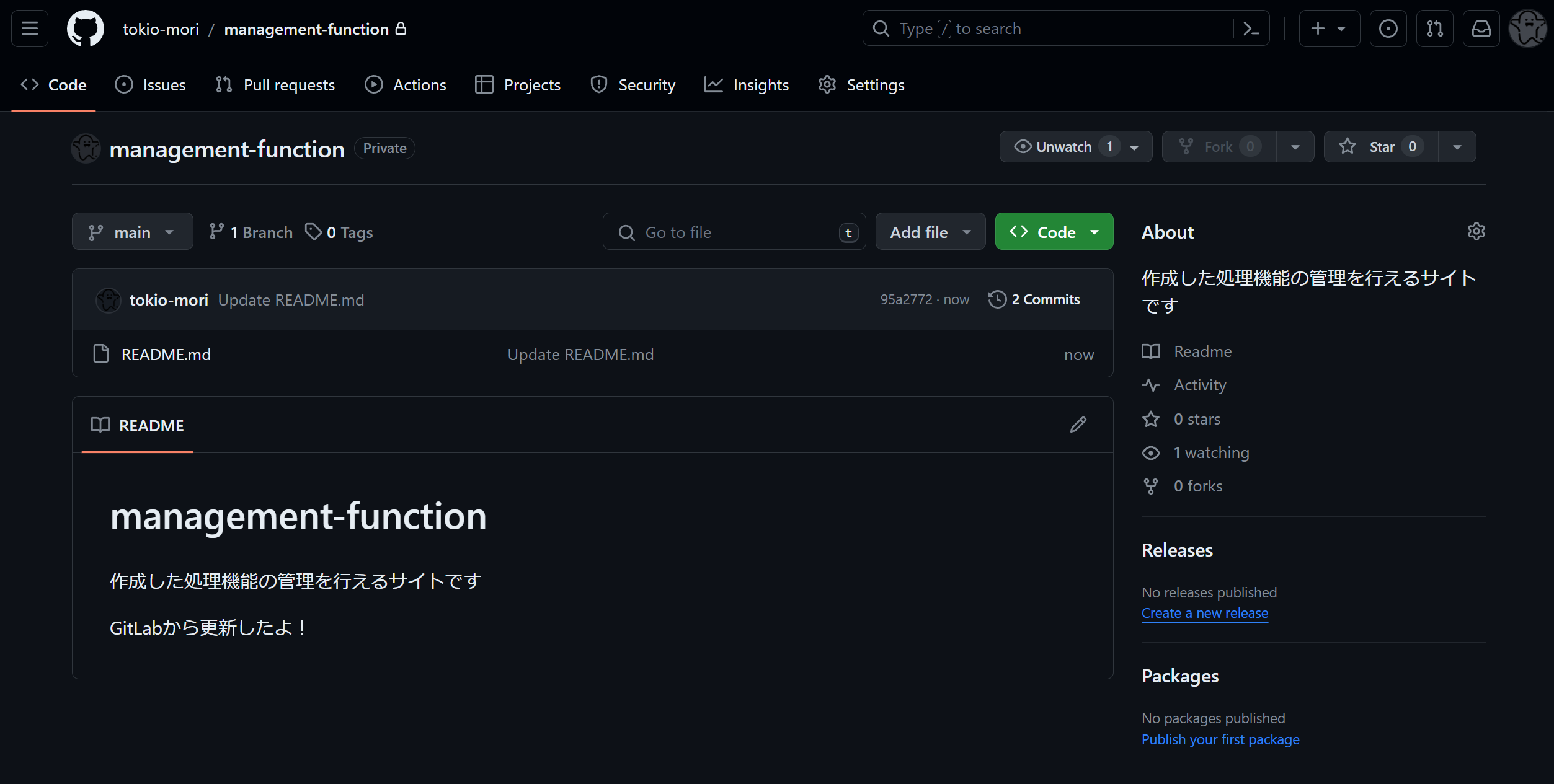Click the issues dot icon in header
This screenshot has height=784, width=1554.
(1388, 28)
